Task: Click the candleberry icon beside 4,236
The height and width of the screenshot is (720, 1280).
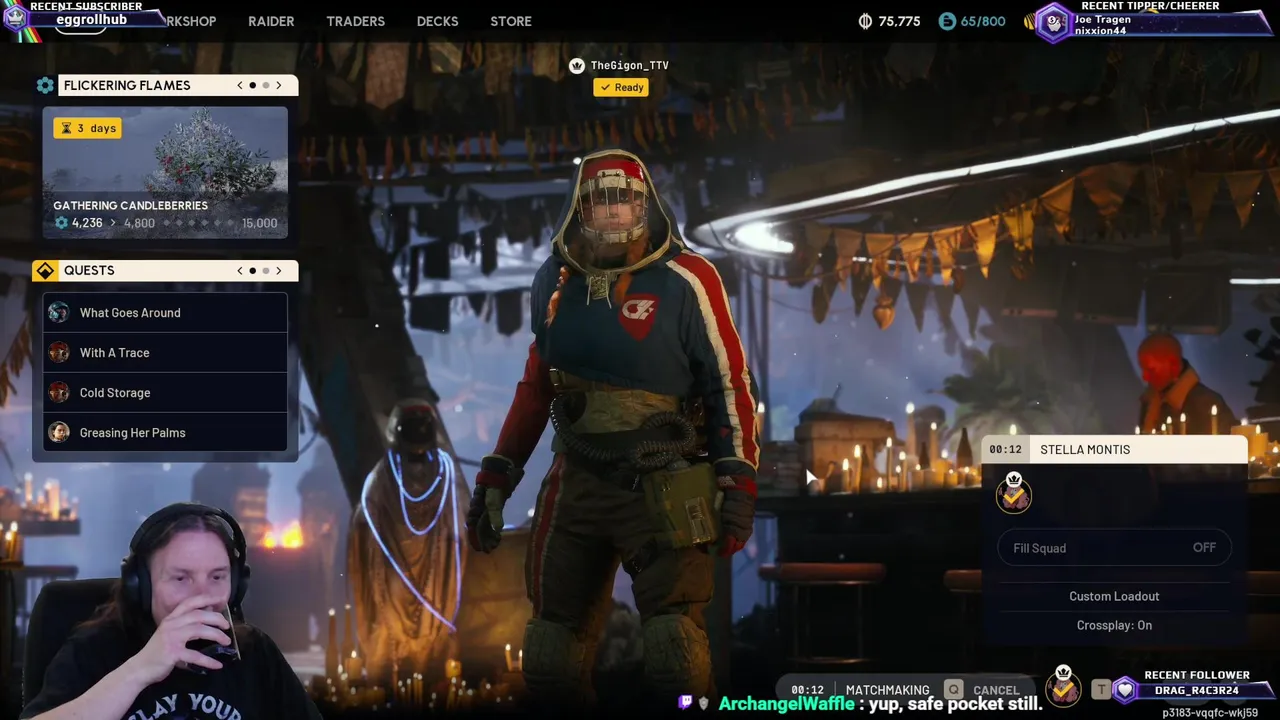Action: click(x=61, y=223)
